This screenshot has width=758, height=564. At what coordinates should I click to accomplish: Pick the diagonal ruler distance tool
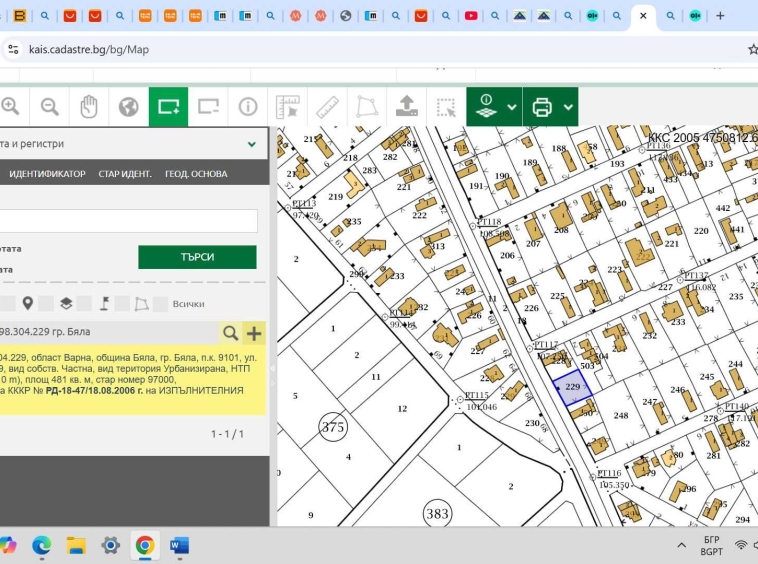(327, 107)
